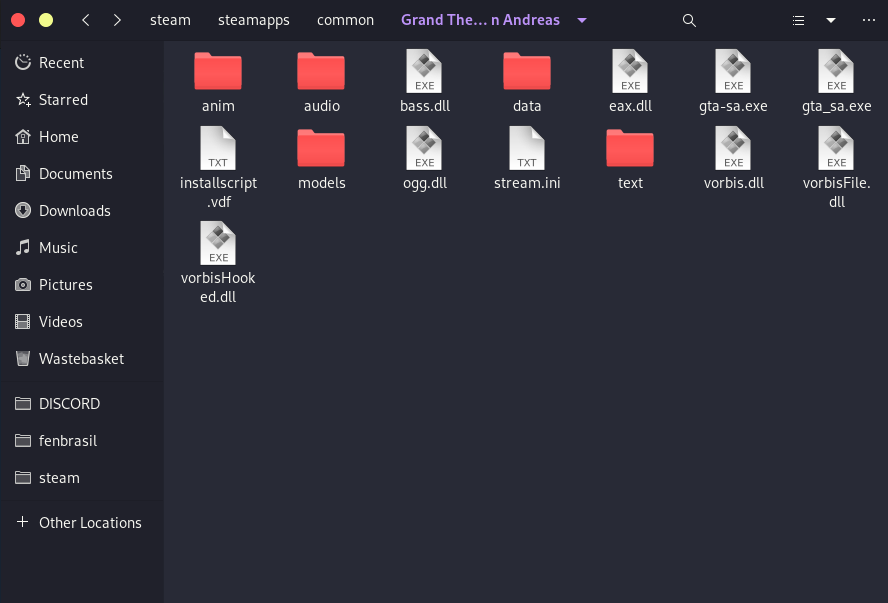Click the Grand The... n Andreas breadcrumb

point(480,20)
